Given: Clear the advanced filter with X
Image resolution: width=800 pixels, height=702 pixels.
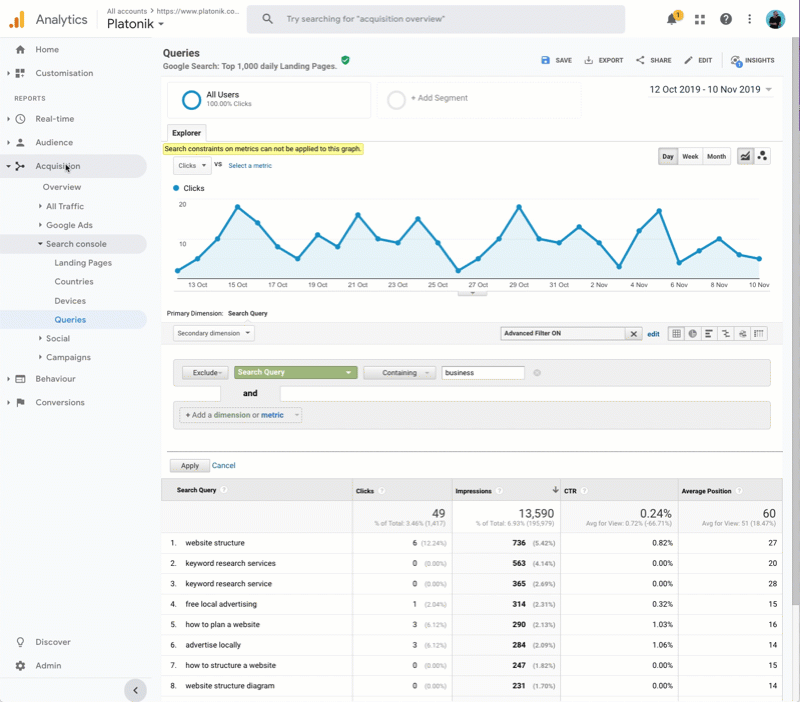Looking at the screenshot, I should pyautogui.click(x=633, y=334).
